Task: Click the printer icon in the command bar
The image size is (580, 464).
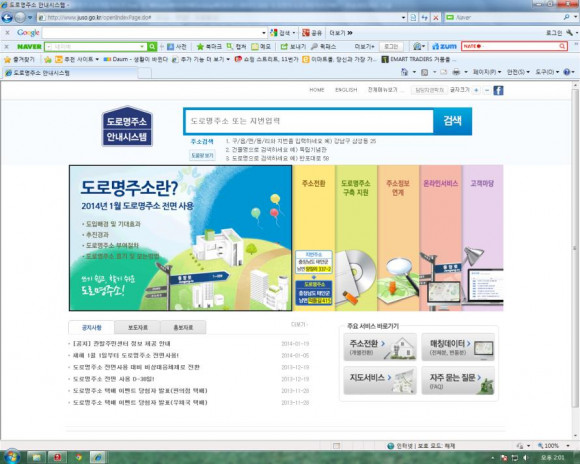Action: coord(456,72)
